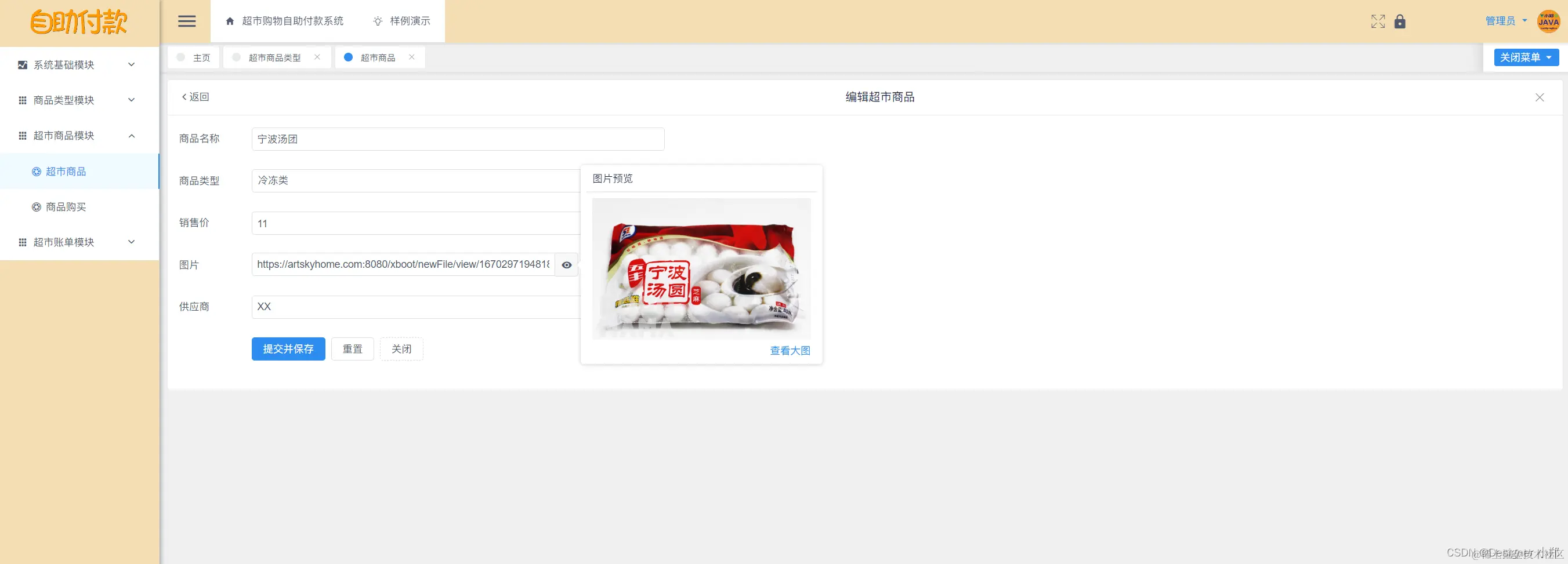Select the 样例演示 lightbulb icon

(378, 21)
